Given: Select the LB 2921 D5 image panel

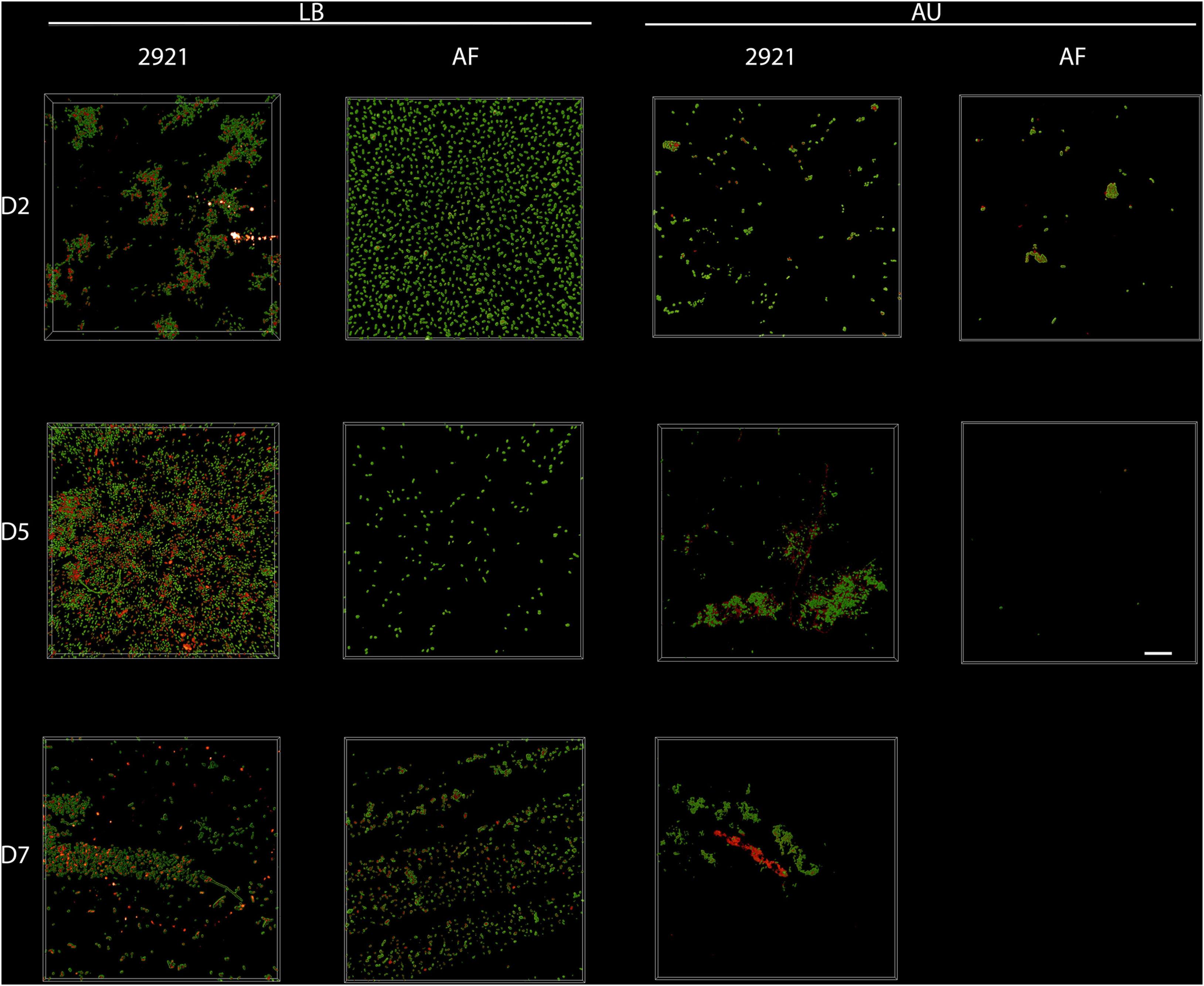Looking at the screenshot, I should point(163,541).
